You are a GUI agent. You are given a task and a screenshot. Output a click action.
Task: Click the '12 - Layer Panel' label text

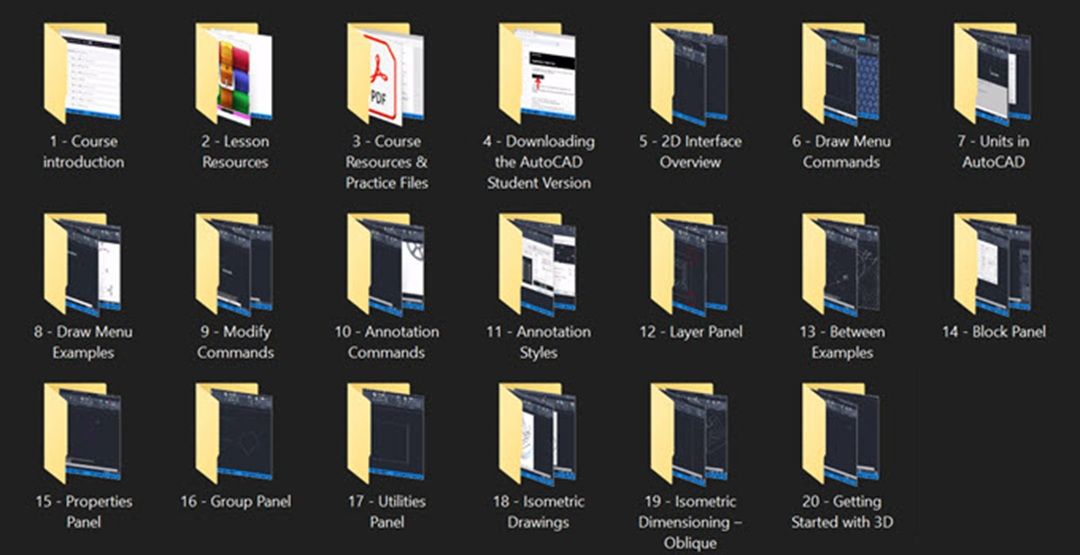[x=691, y=332]
